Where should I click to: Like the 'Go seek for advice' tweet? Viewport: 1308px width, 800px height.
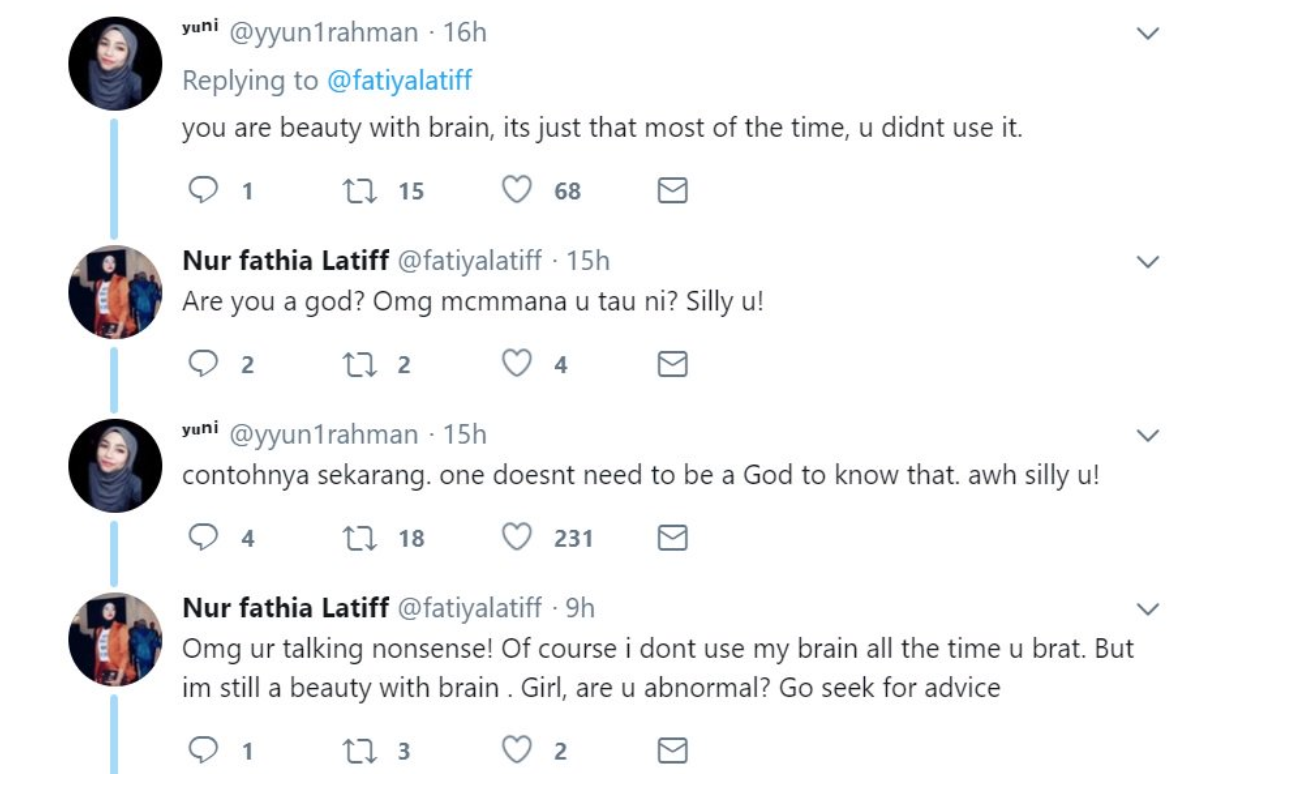516,750
